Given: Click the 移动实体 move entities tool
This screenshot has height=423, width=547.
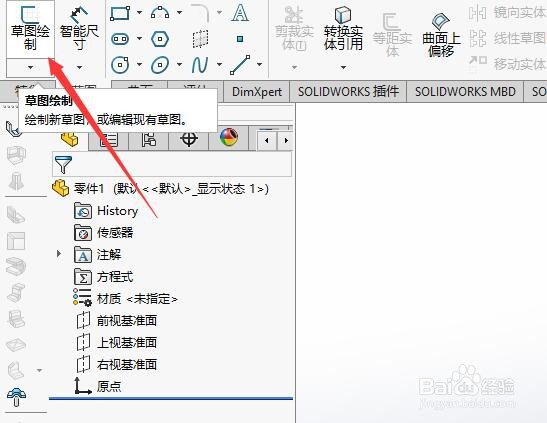Looking at the screenshot, I should [x=507, y=63].
